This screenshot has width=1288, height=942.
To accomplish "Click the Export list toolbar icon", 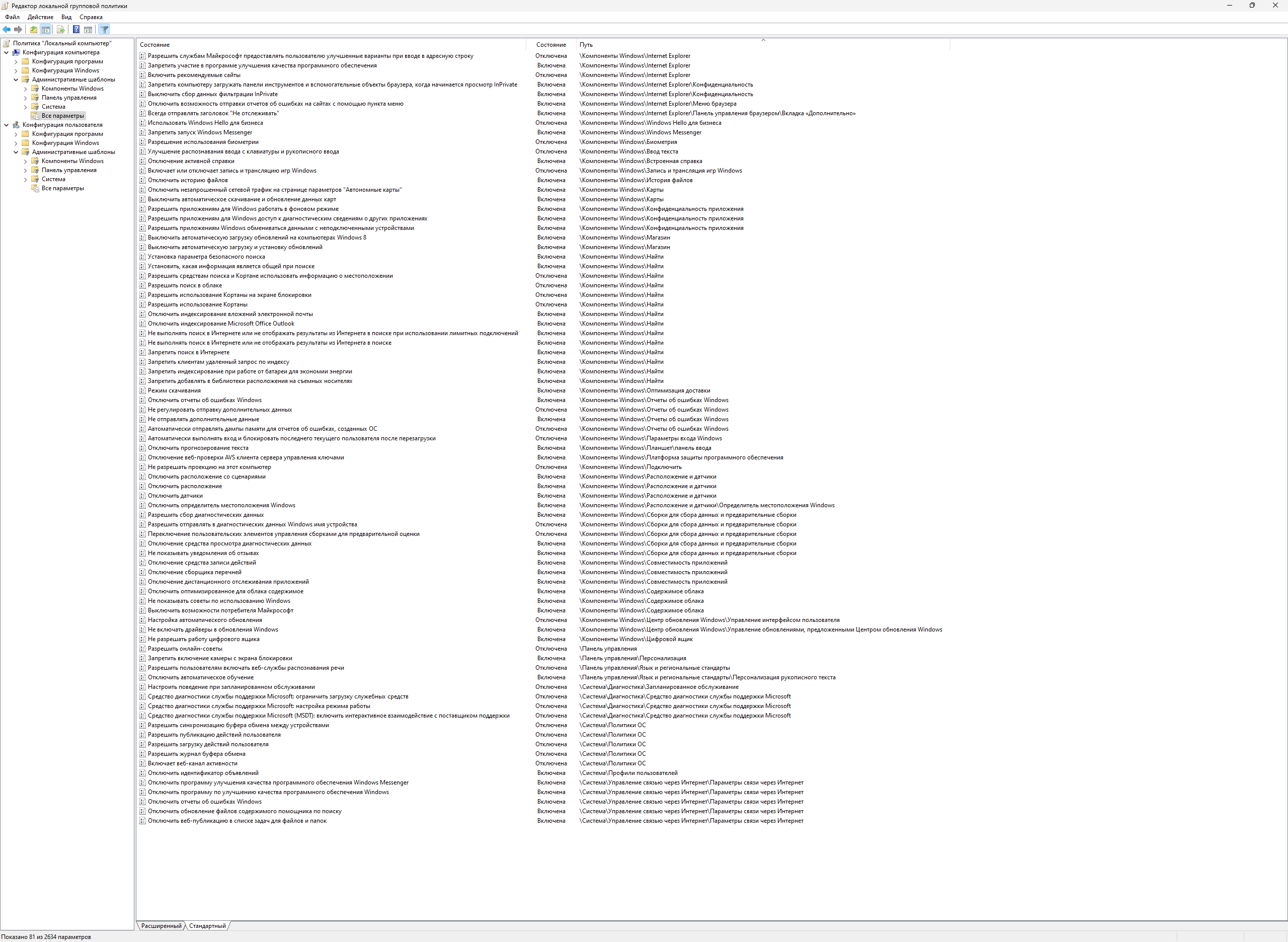I will 60,30.
